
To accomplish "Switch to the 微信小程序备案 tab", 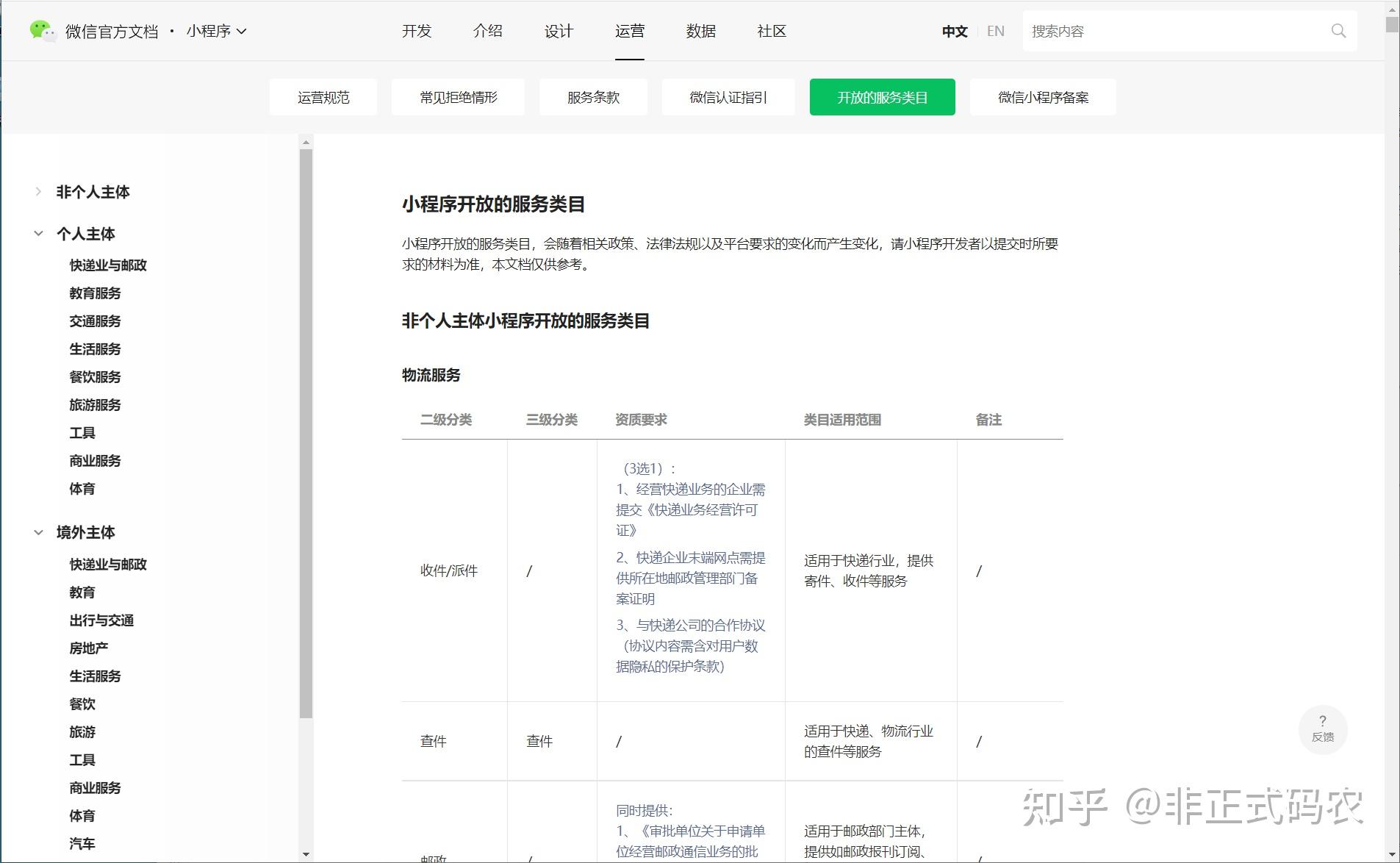I will coord(1043,97).
